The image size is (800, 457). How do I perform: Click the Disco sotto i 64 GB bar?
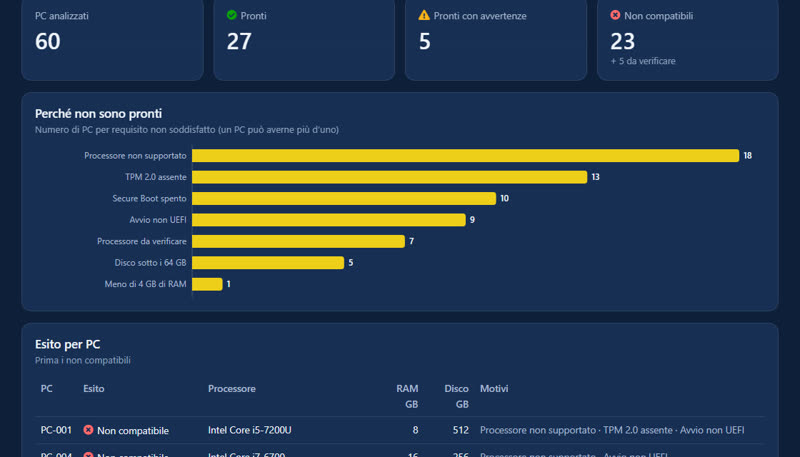[x=268, y=263]
